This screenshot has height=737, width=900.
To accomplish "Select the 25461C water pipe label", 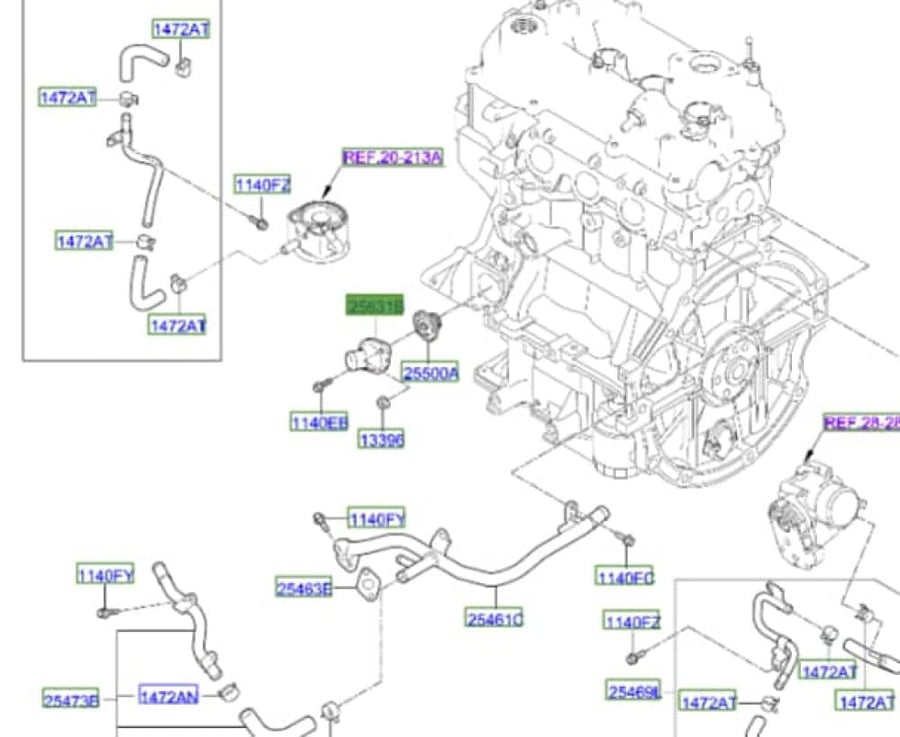I will 495,619.
